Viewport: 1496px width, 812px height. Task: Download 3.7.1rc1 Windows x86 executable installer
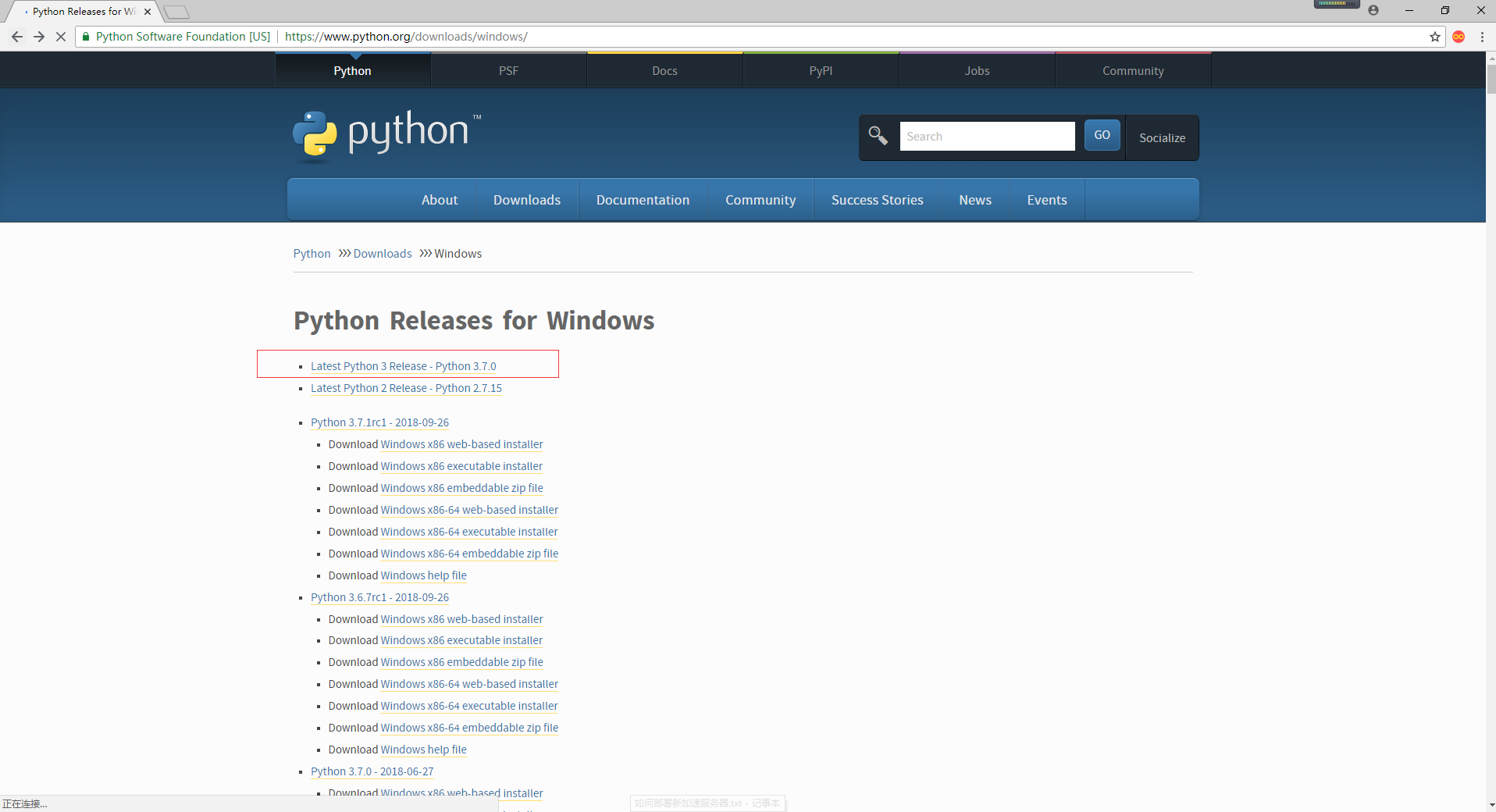tap(461, 466)
